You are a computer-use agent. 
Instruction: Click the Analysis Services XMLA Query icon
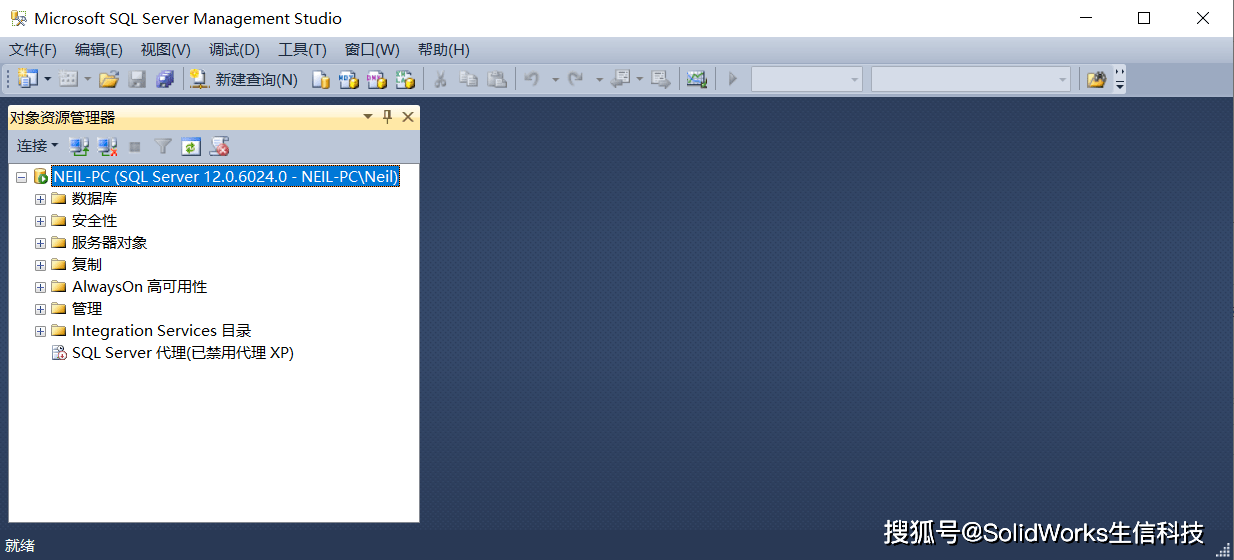click(x=404, y=79)
